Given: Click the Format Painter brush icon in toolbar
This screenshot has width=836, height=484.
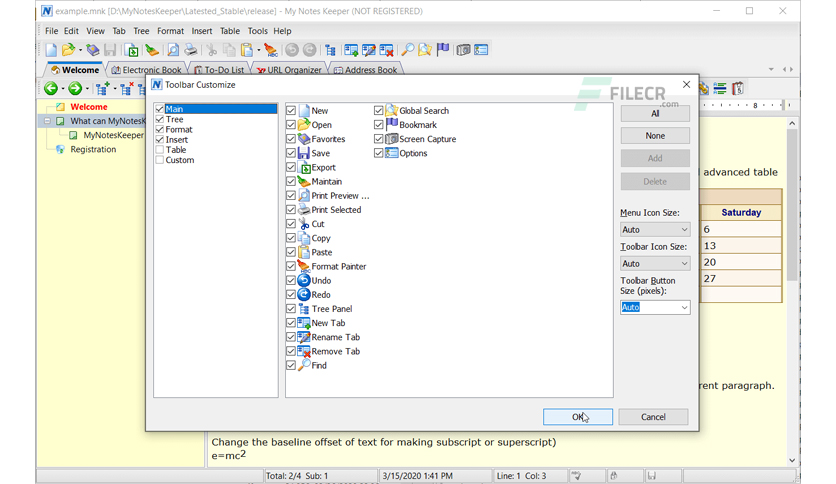Looking at the screenshot, I should pos(271,50).
